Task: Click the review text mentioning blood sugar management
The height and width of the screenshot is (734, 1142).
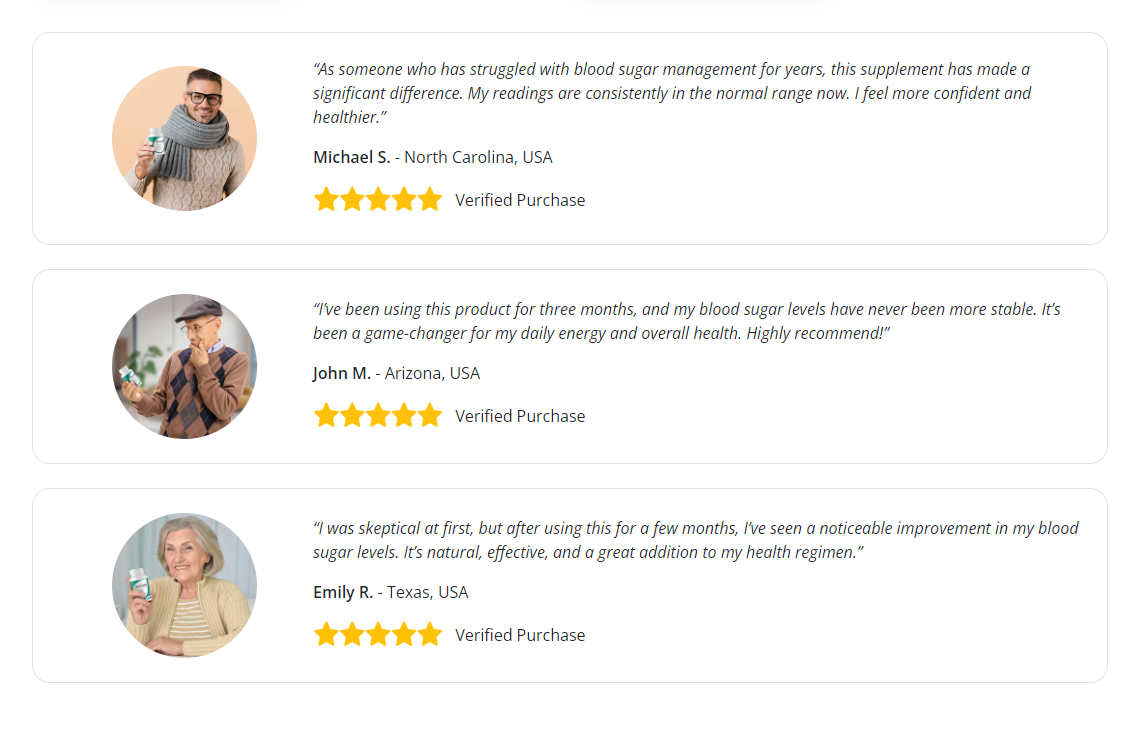Action: tap(672, 93)
